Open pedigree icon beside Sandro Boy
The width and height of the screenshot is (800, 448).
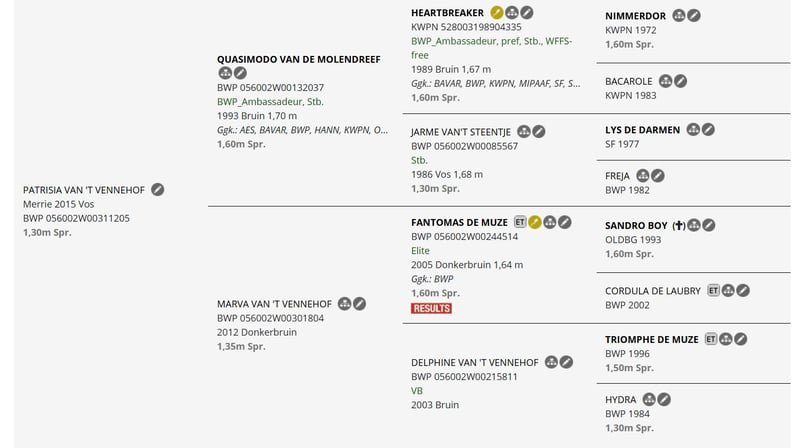pyautogui.click(x=693, y=225)
